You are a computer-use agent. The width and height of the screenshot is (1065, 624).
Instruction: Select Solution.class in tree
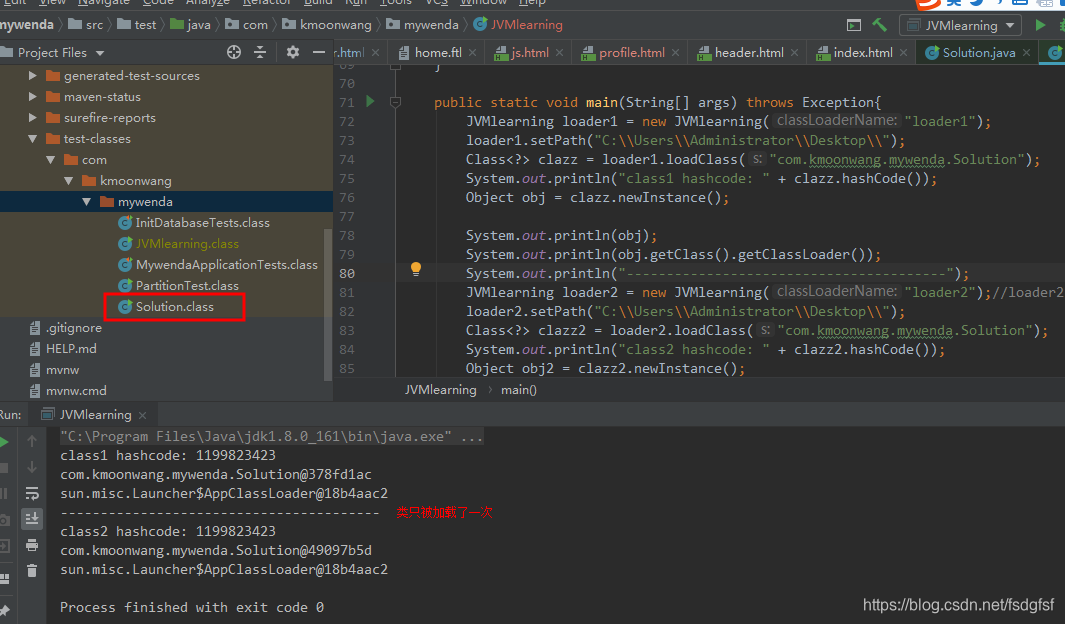pyautogui.click(x=175, y=307)
